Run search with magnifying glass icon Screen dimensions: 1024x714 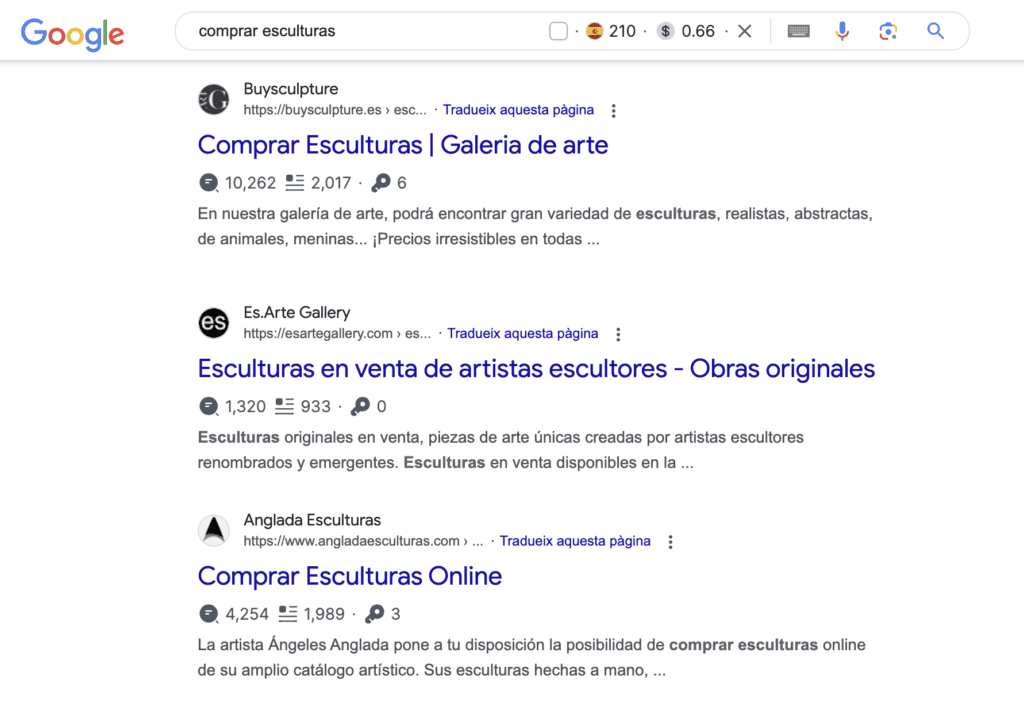pos(936,31)
